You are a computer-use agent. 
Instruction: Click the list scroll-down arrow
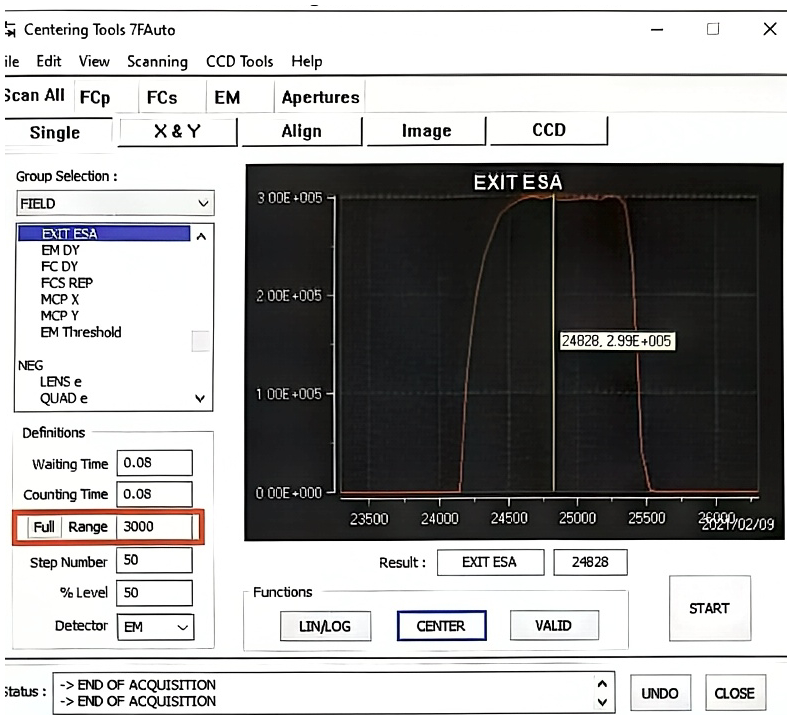point(200,399)
